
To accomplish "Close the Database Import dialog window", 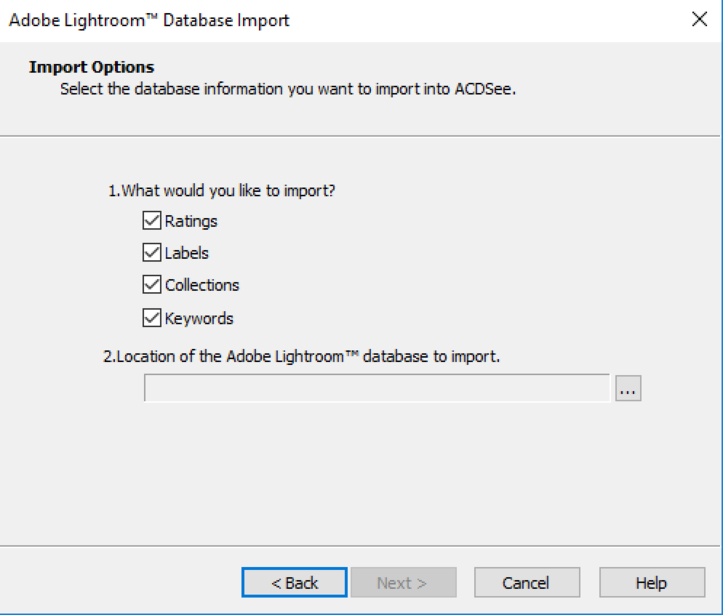I will point(699,20).
